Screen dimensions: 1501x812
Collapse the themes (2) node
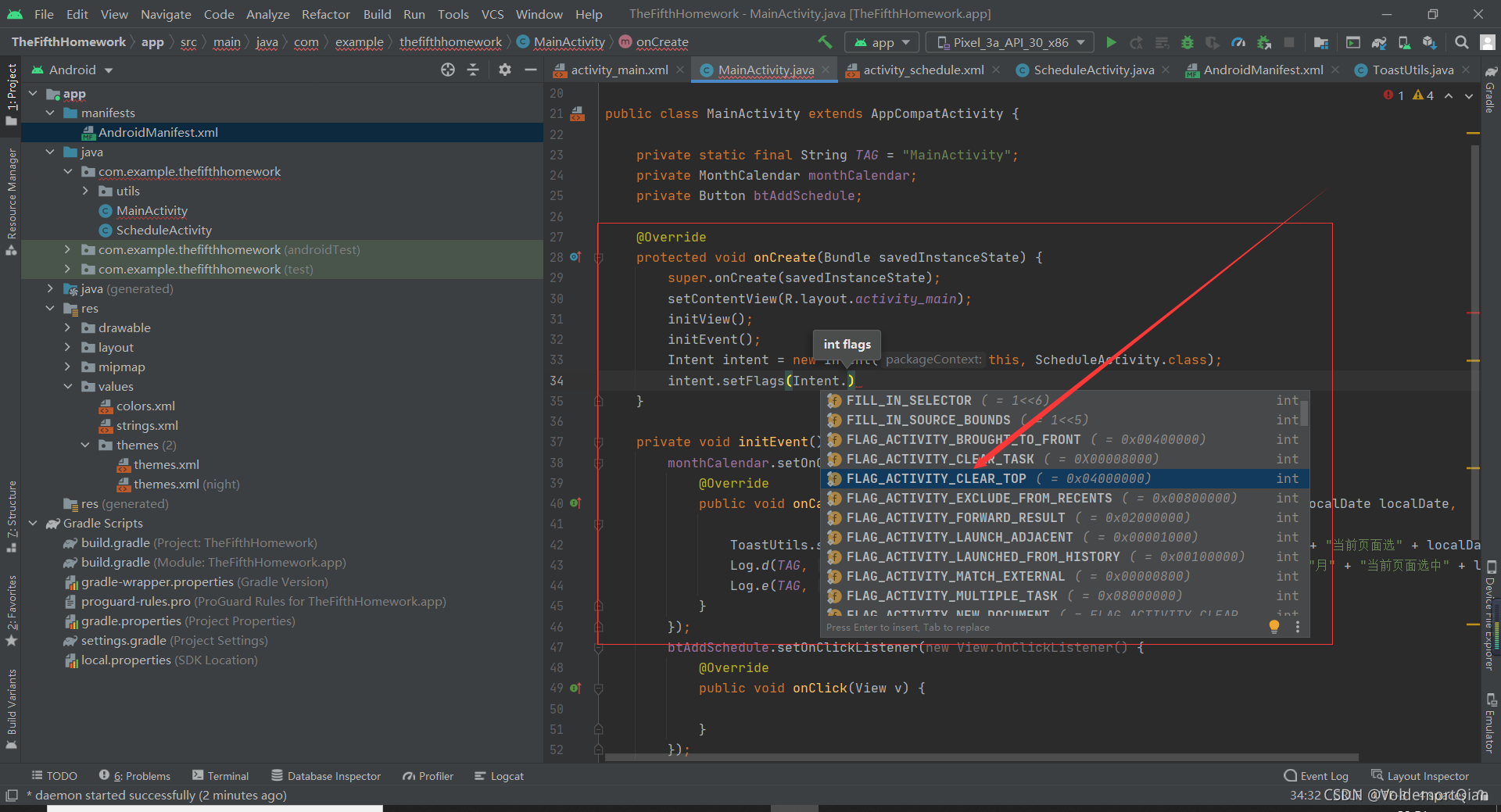[85, 445]
